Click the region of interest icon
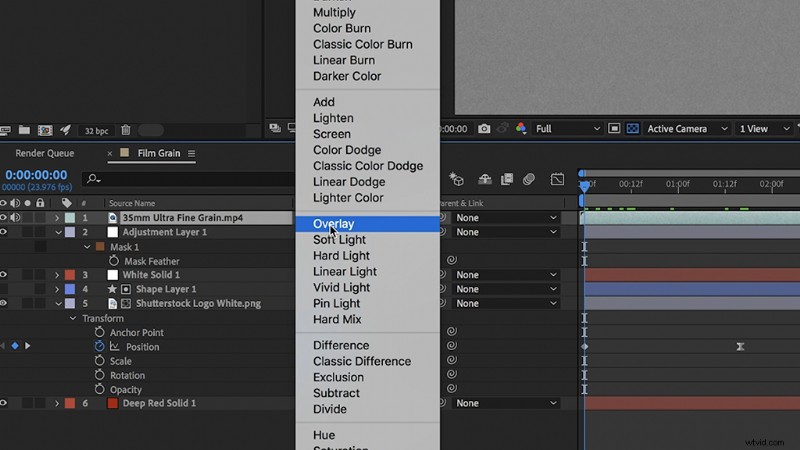 (x=614, y=129)
